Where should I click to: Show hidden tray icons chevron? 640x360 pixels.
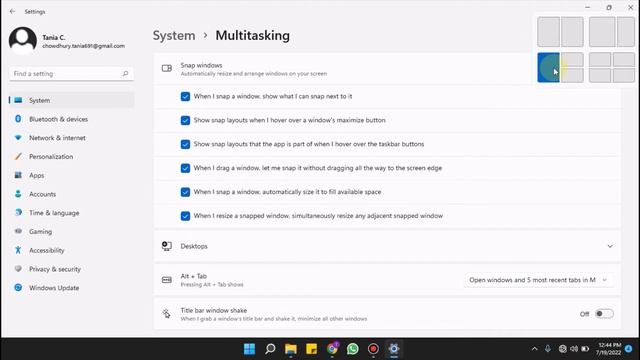[534, 349]
